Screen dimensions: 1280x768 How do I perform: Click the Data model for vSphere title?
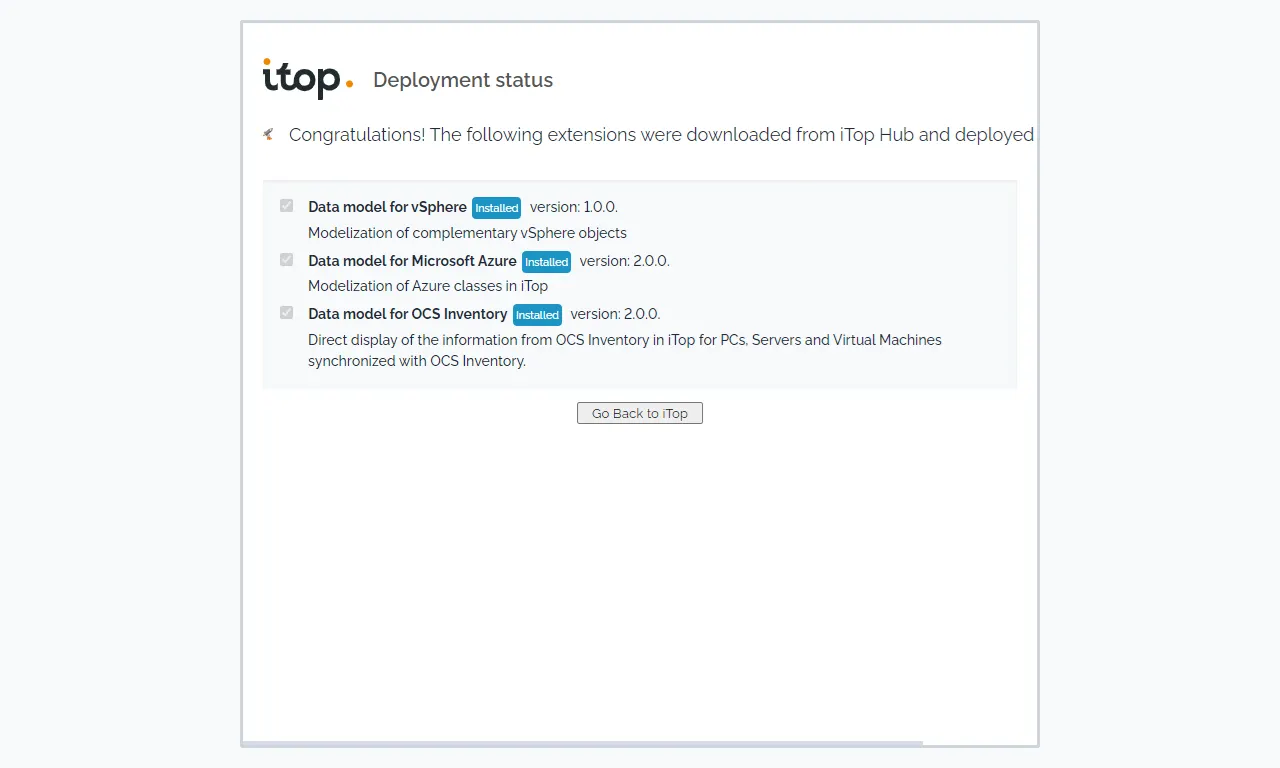pyautogui.click(x=387, y=207)
